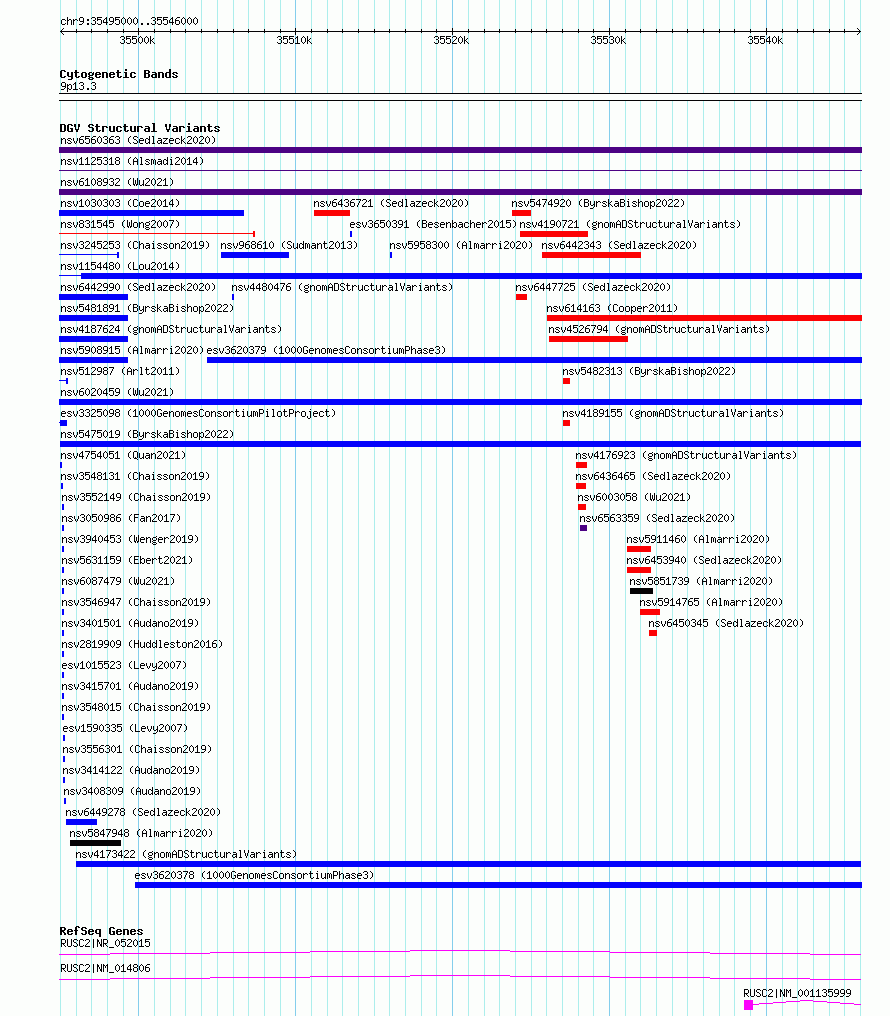
Task: Open nsv5908915 (Almarri2020) label
Action: point(131,351)
